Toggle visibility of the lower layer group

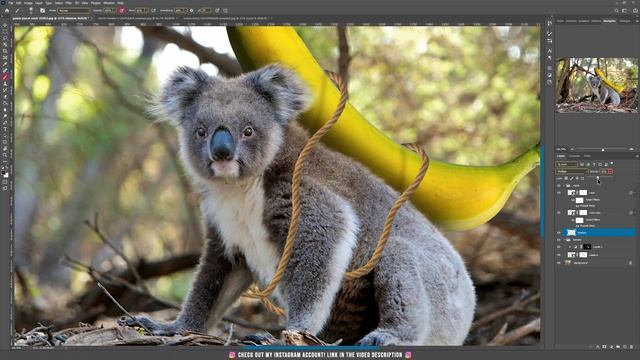[x=559, y=240]
